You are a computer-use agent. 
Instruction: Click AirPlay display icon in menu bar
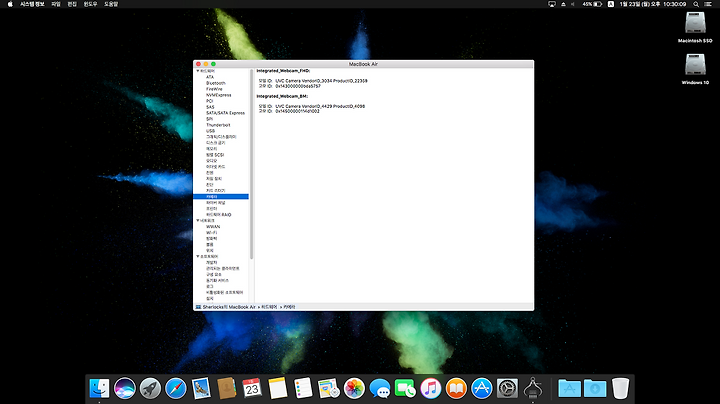552,4
